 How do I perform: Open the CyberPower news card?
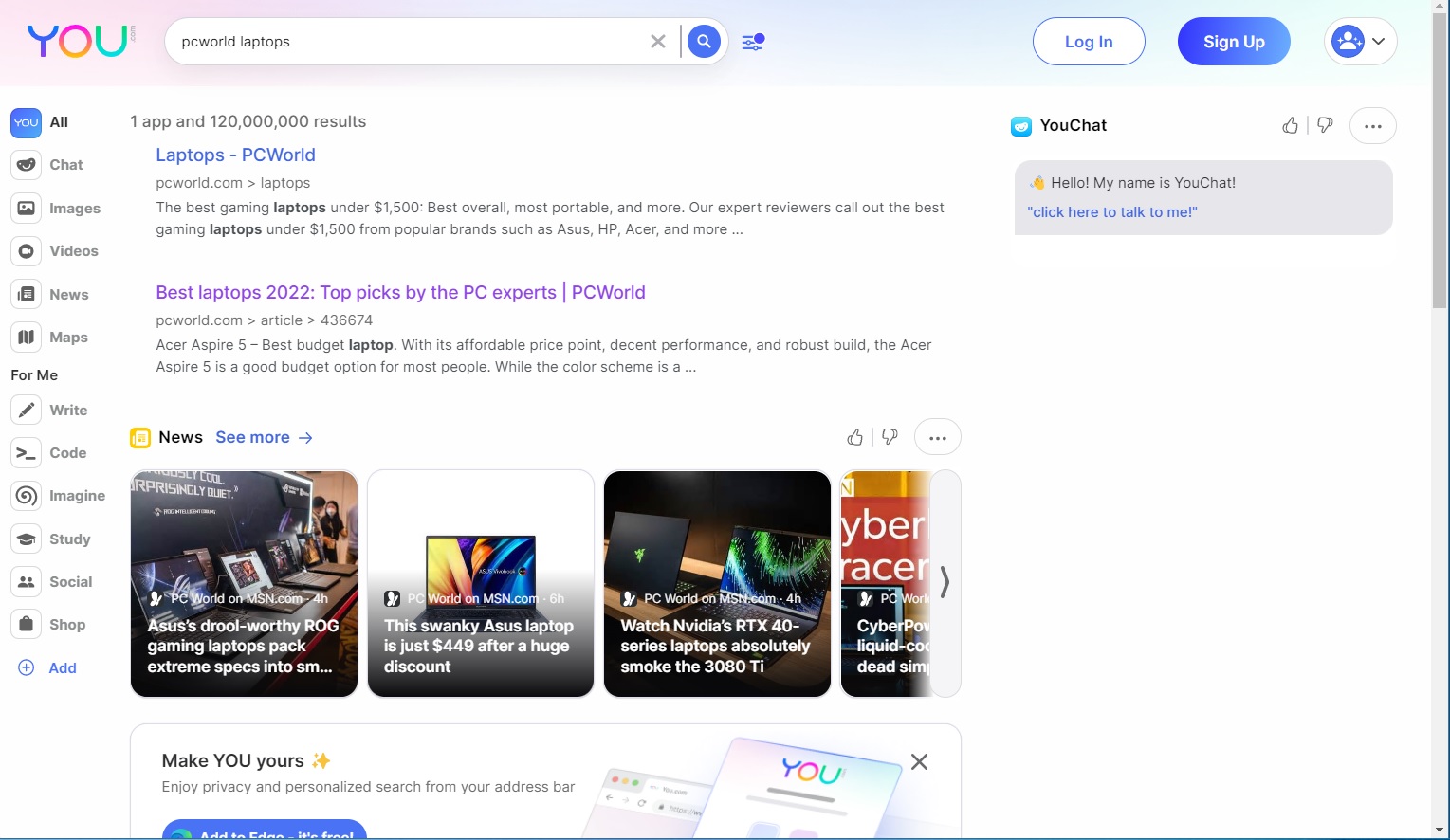[886, 584]
